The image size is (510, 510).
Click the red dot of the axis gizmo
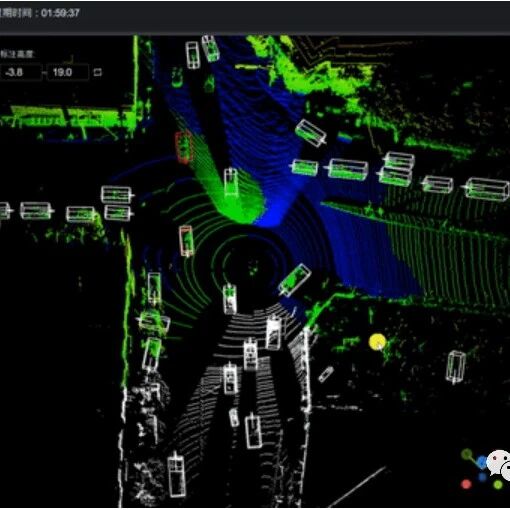[x=466, y=484]
